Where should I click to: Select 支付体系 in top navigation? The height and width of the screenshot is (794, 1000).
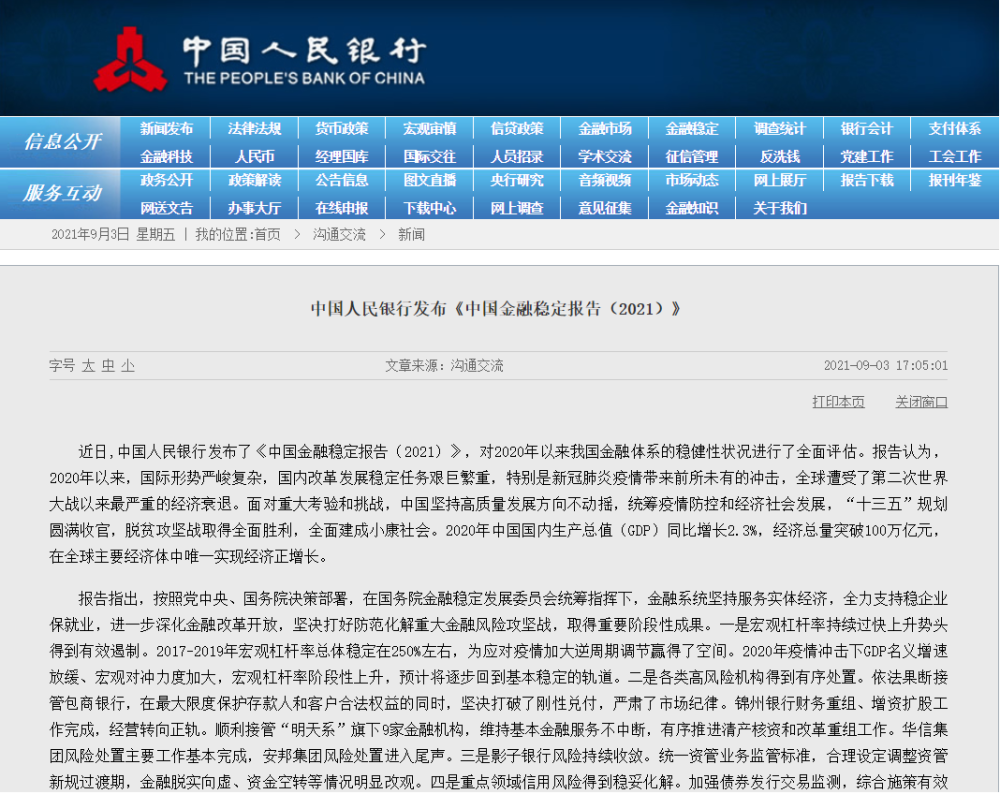pyautogui.click(x=955, y=129)
